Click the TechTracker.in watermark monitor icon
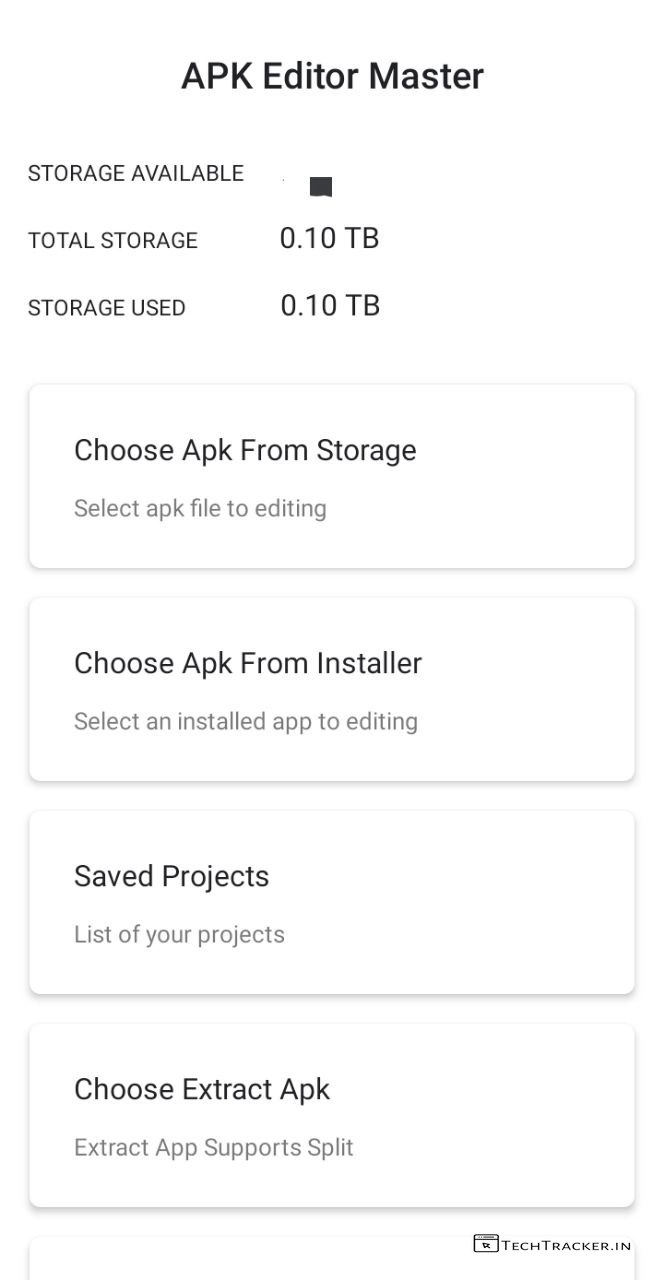Image resolution: width=664 pixels, height=1280 pixels. [x=485, y=1244]
